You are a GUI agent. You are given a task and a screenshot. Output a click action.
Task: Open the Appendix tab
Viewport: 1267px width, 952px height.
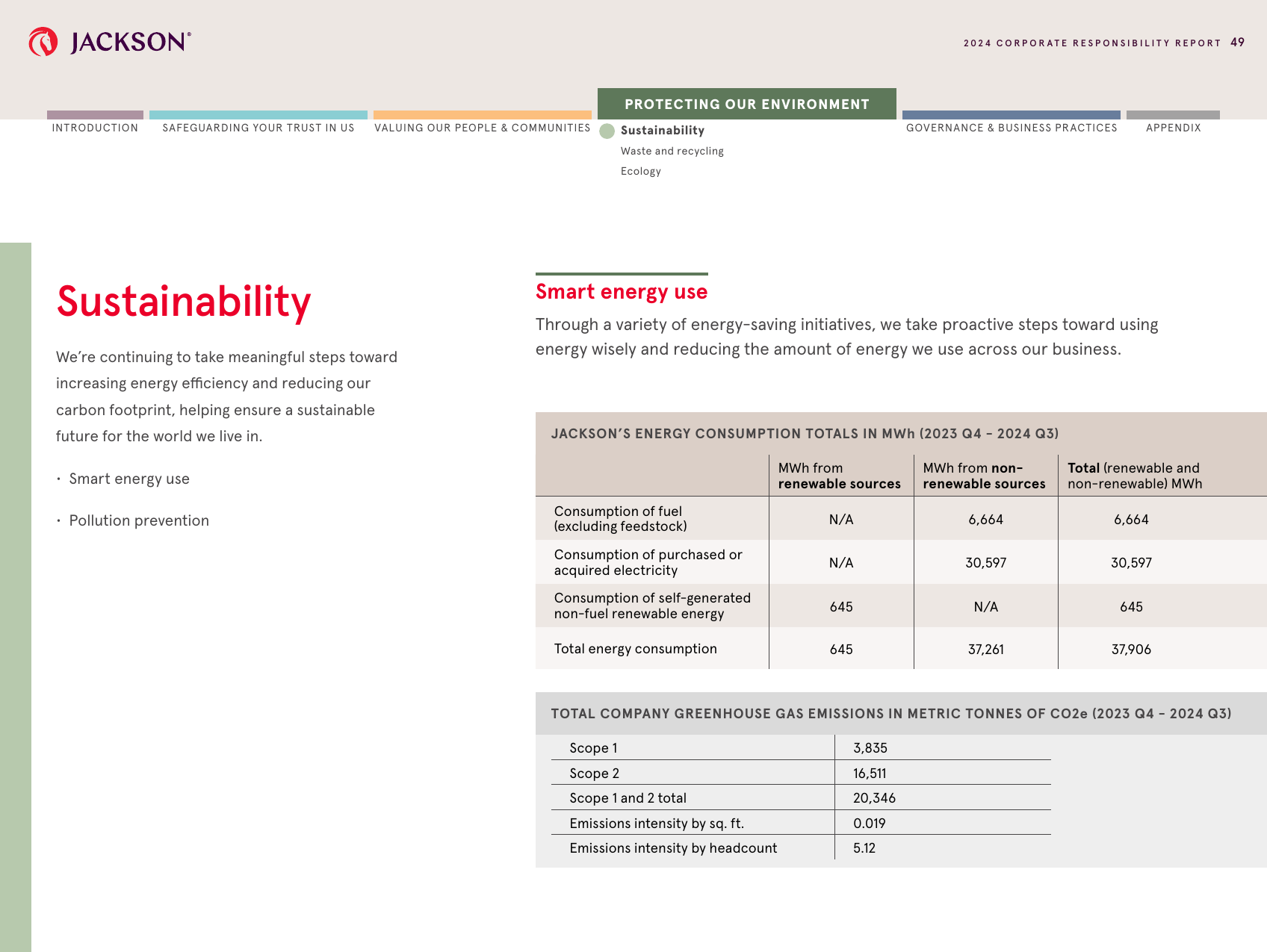tap(1174, 128)
